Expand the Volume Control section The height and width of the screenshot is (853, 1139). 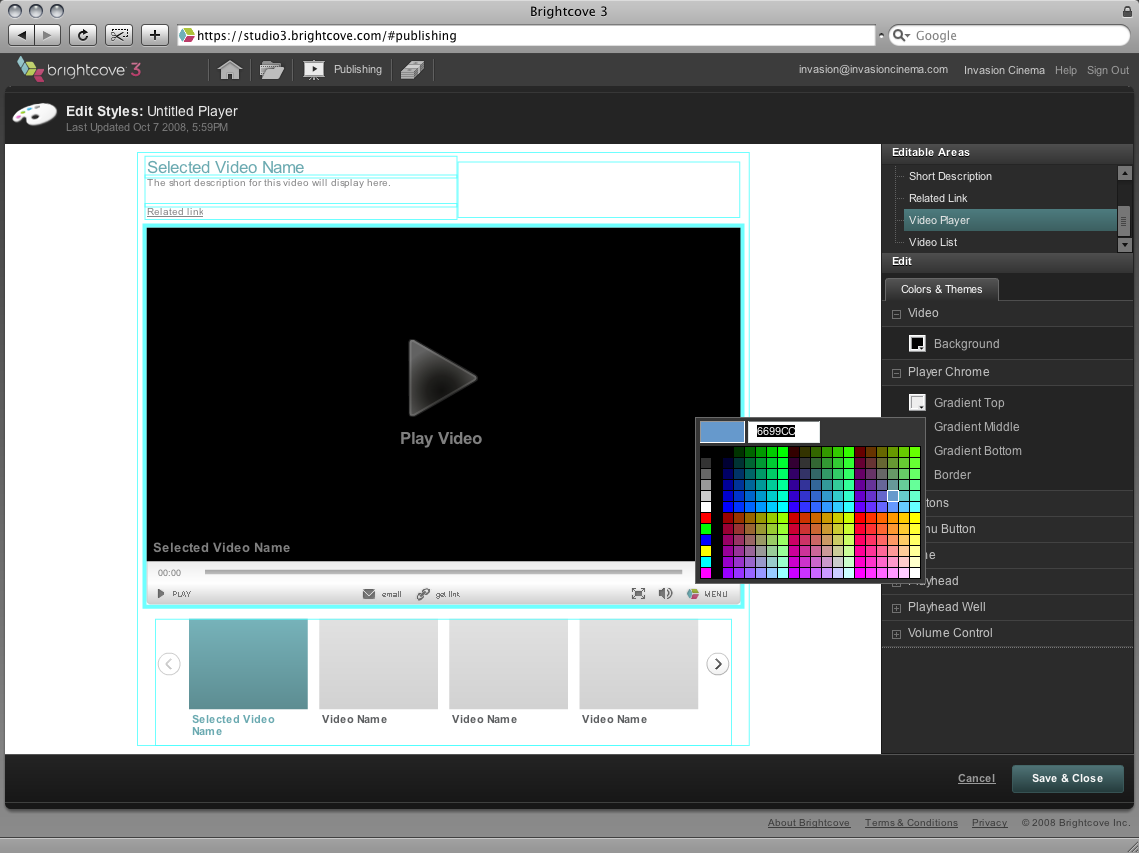click(896, 634)
